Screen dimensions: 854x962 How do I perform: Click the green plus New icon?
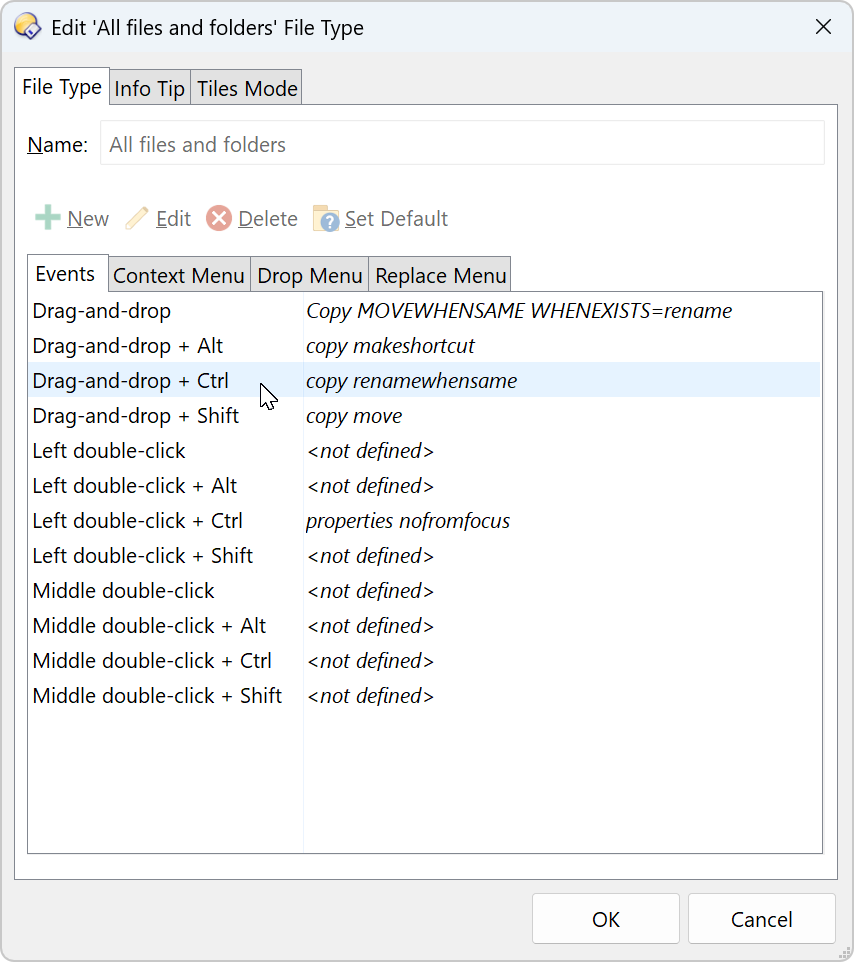coord(47,218)
